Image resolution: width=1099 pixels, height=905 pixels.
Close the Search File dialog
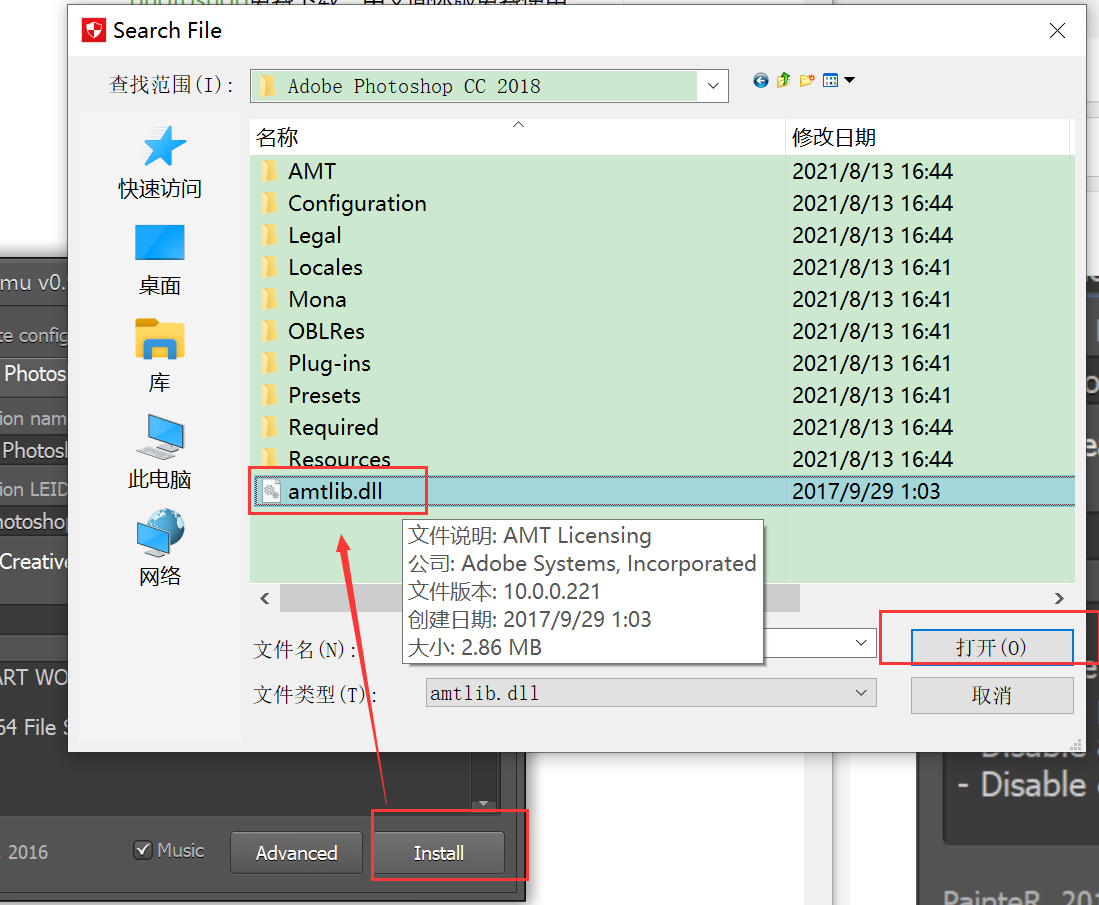coord(1057,31)
